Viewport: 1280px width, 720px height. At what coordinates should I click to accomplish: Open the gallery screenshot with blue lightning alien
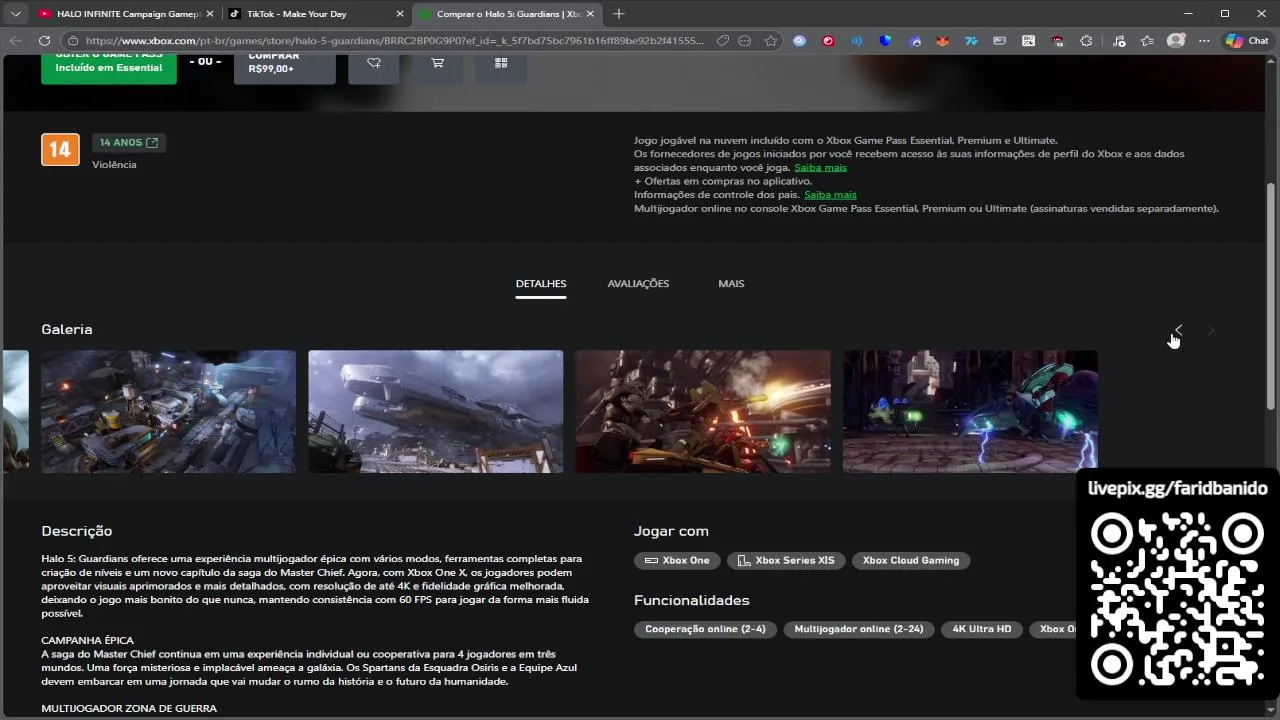[x=970, y=411]
